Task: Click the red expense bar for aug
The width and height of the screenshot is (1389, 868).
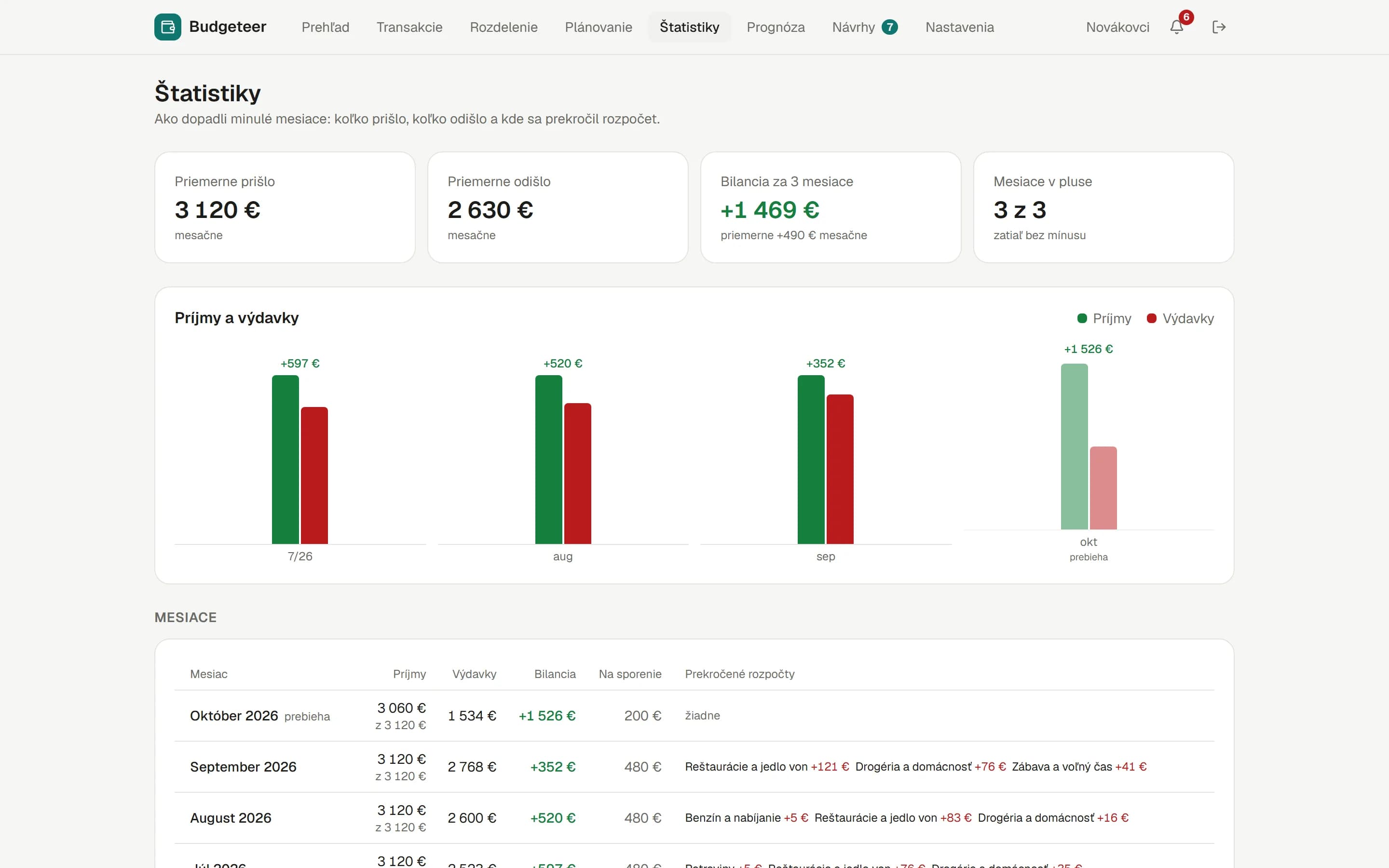Action: pos(577,474)
